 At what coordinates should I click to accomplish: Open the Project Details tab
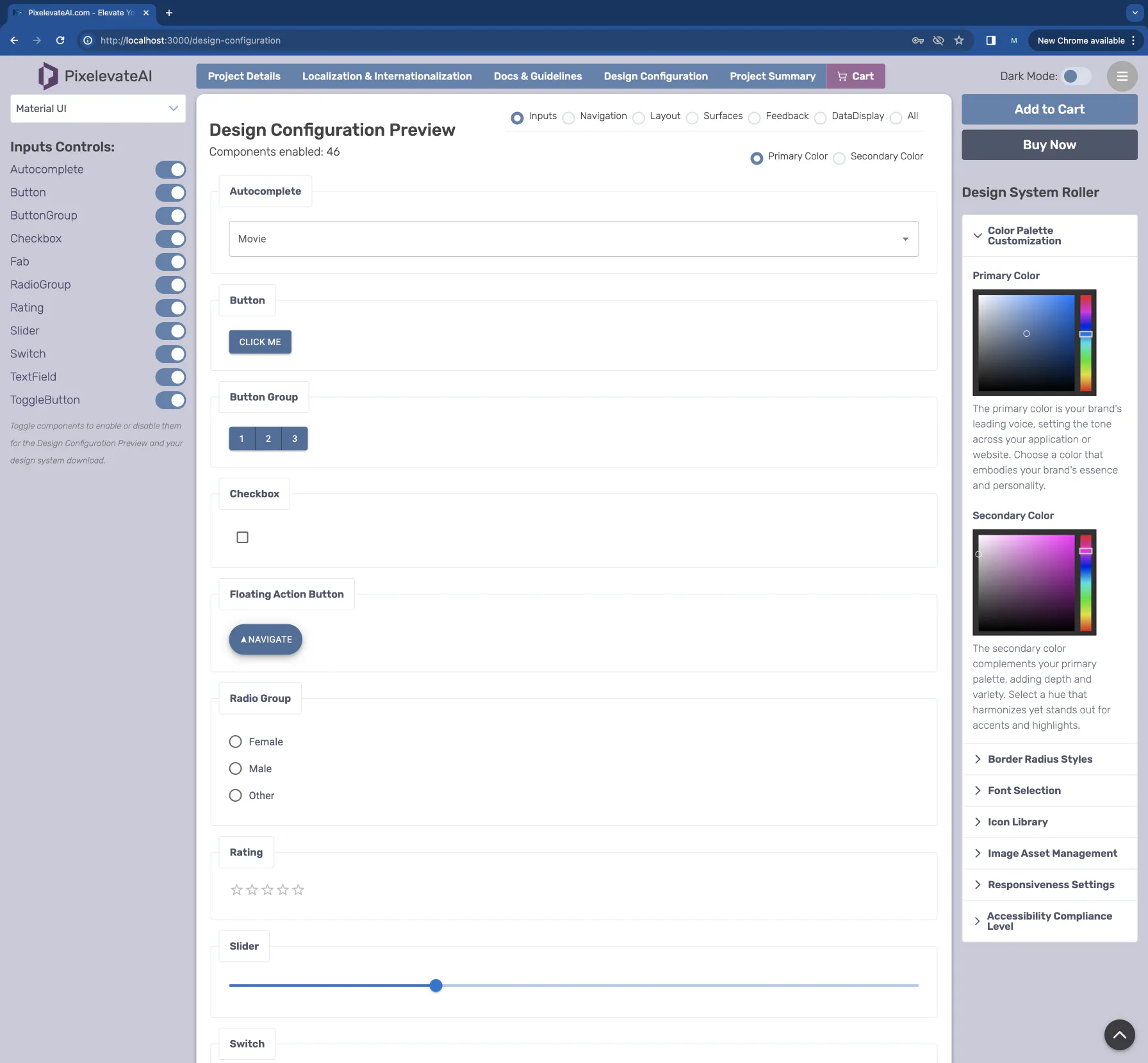pos(244,76)
